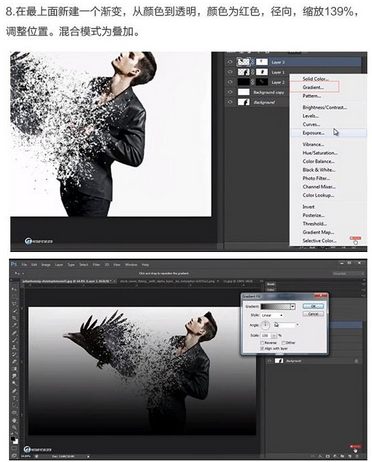Image resolution: width=372 pixels, height=462 pixels.
Task: Click the Ps application logo
Action: click(x=14, y=264)
